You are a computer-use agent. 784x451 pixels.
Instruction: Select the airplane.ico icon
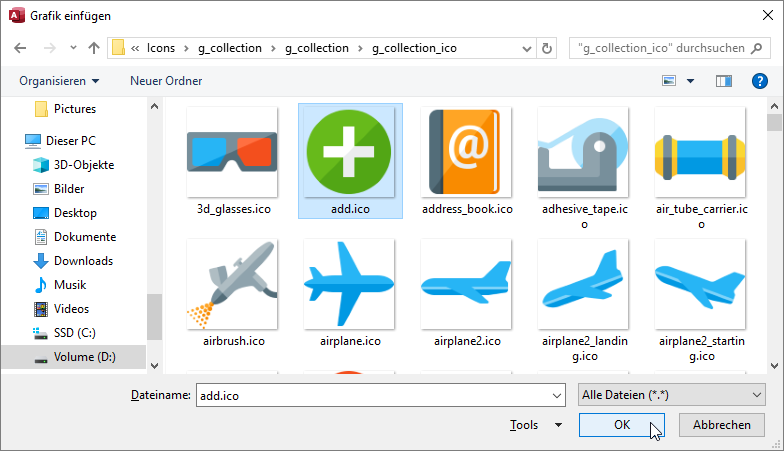(349, 284)
